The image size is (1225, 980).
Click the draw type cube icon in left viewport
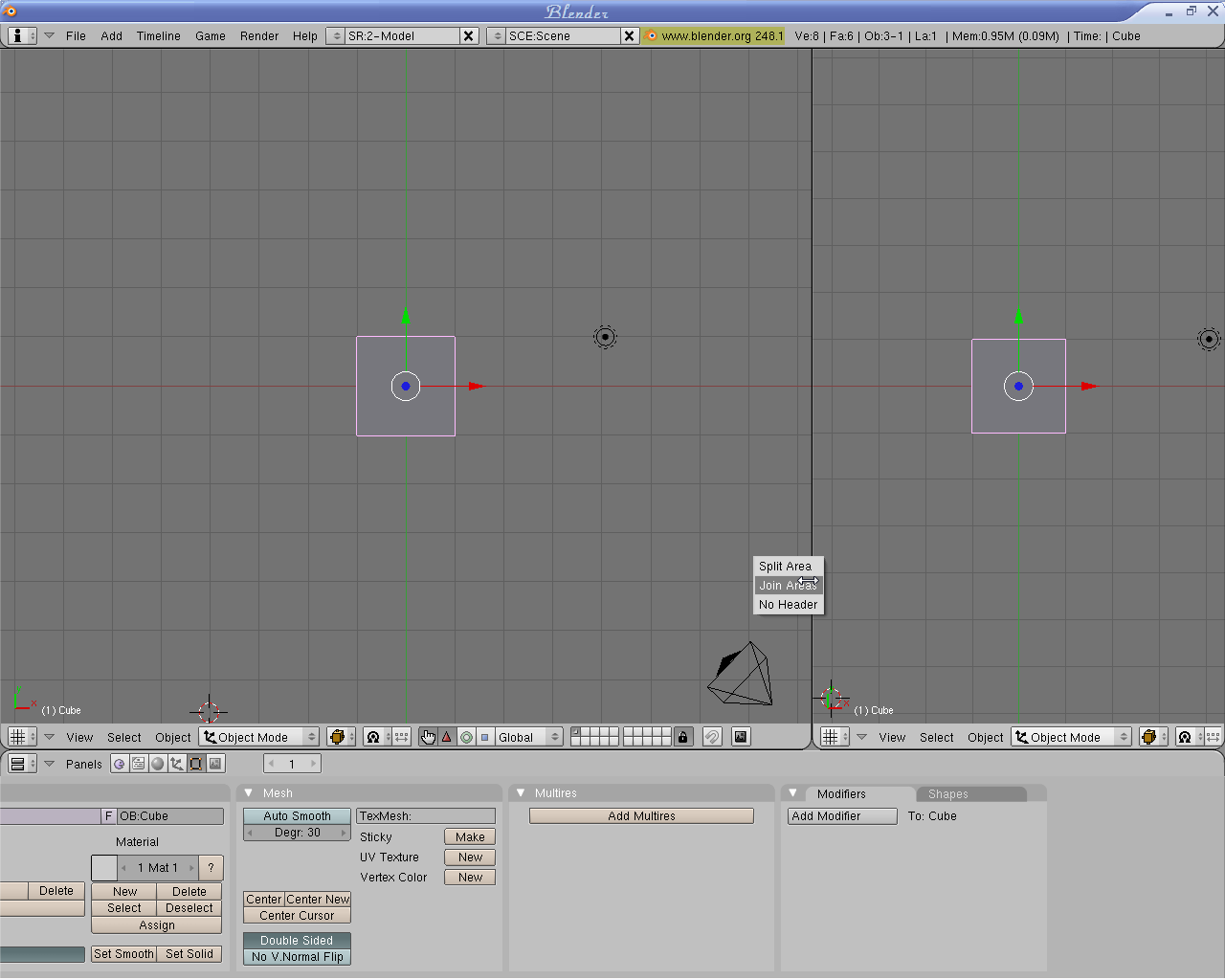337,737
